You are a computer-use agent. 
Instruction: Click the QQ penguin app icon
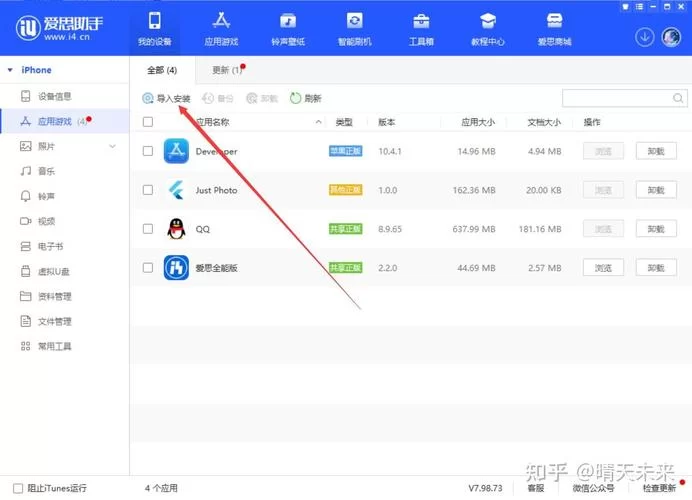click(x=176, y=229)
